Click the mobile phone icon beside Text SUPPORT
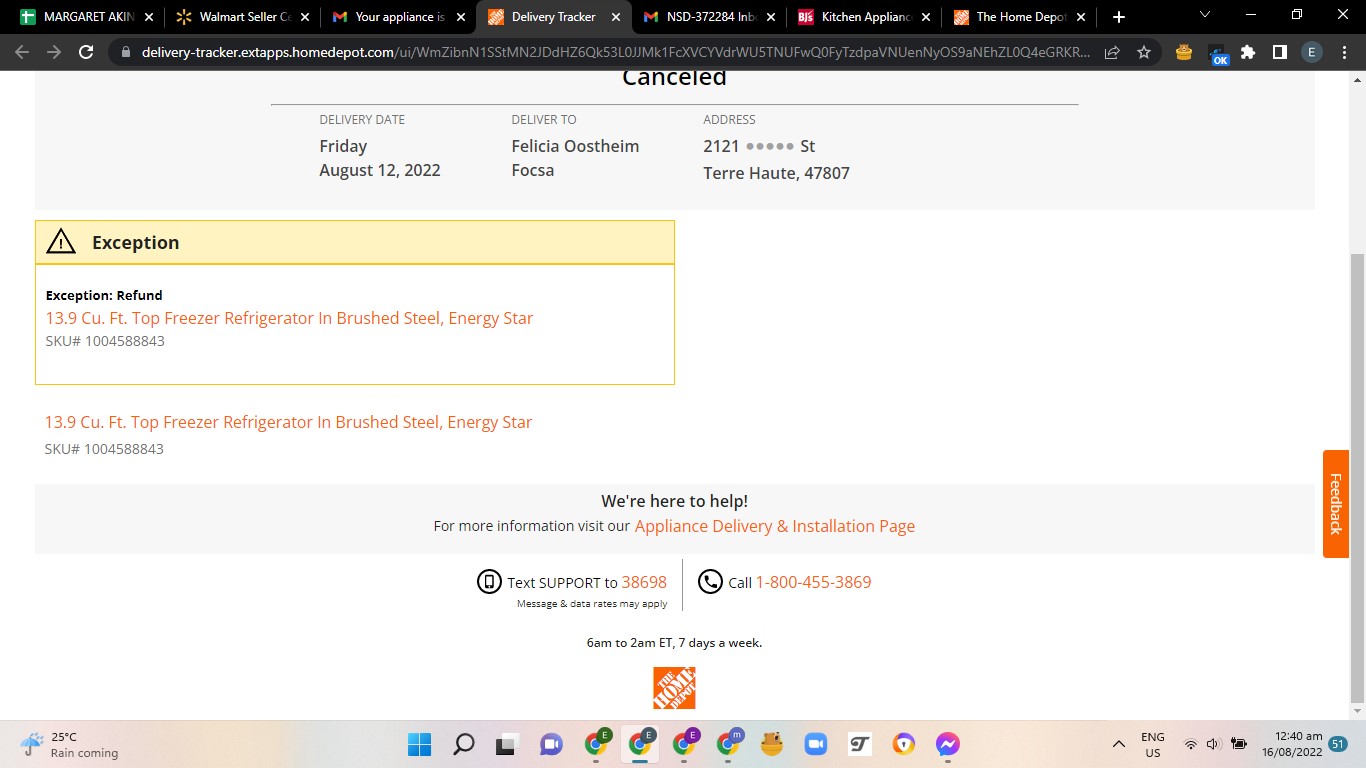1366x768 pixels. (489, 581)
